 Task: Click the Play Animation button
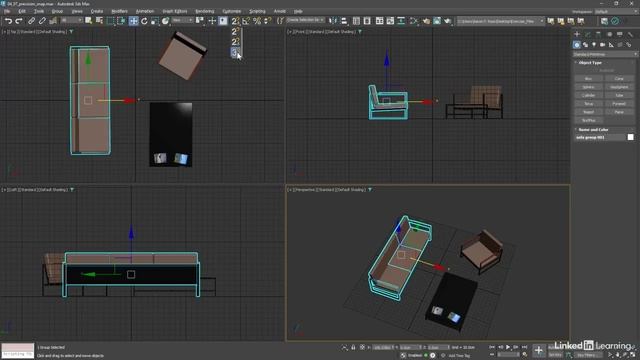tap(508, 347)
